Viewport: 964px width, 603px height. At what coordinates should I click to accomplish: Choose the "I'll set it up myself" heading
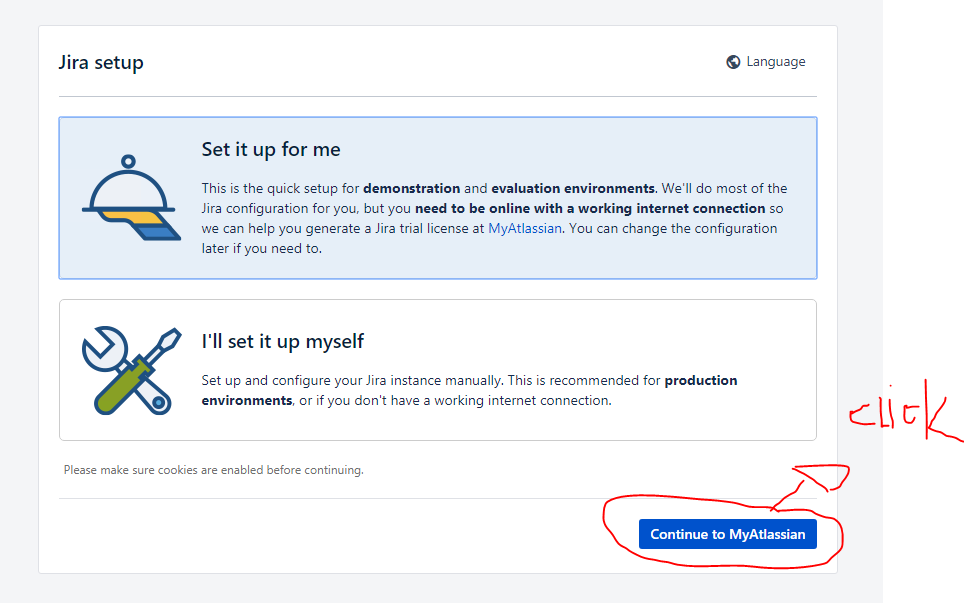[x=283, y=341]
